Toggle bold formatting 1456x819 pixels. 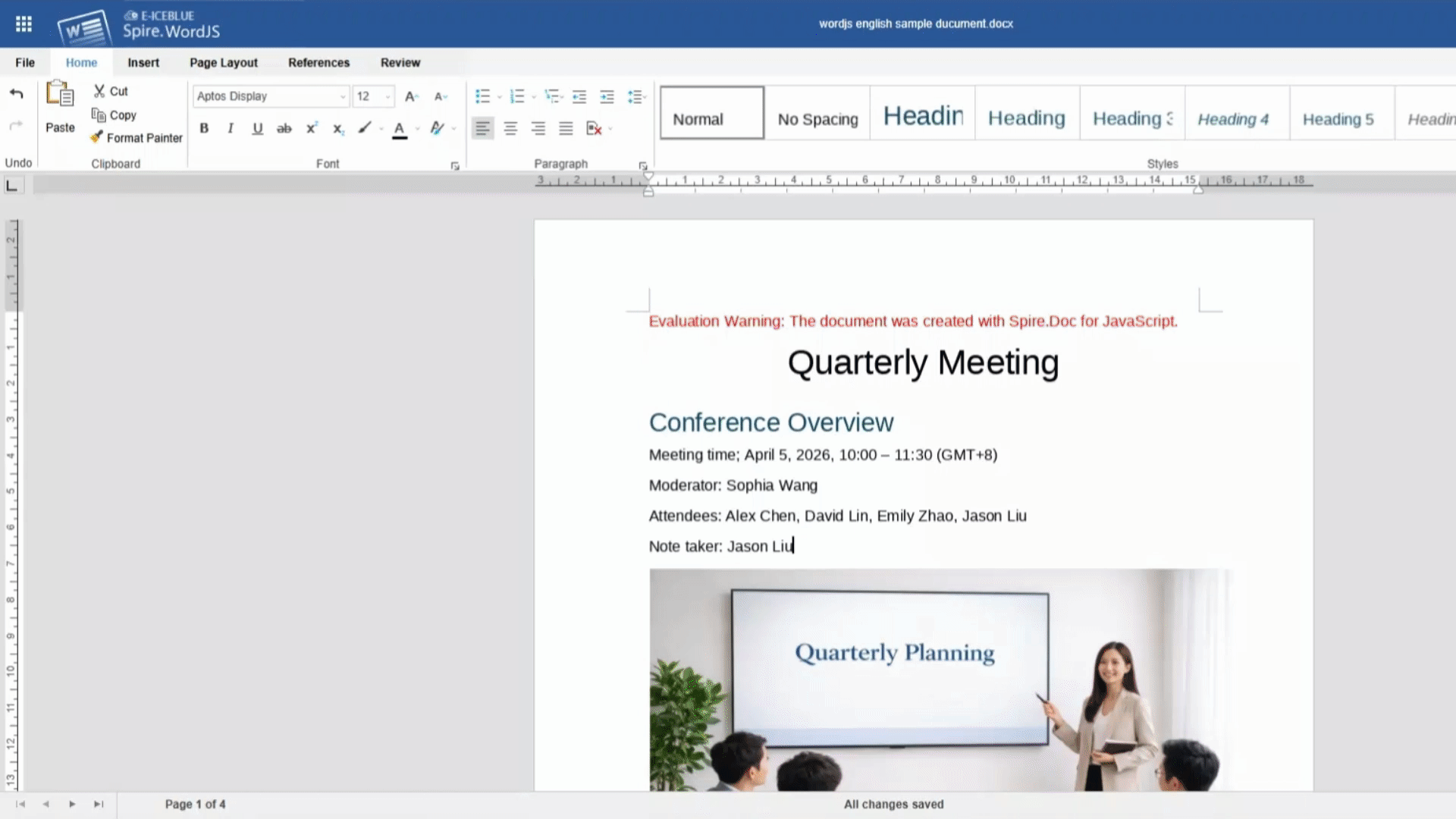(204, 128)
